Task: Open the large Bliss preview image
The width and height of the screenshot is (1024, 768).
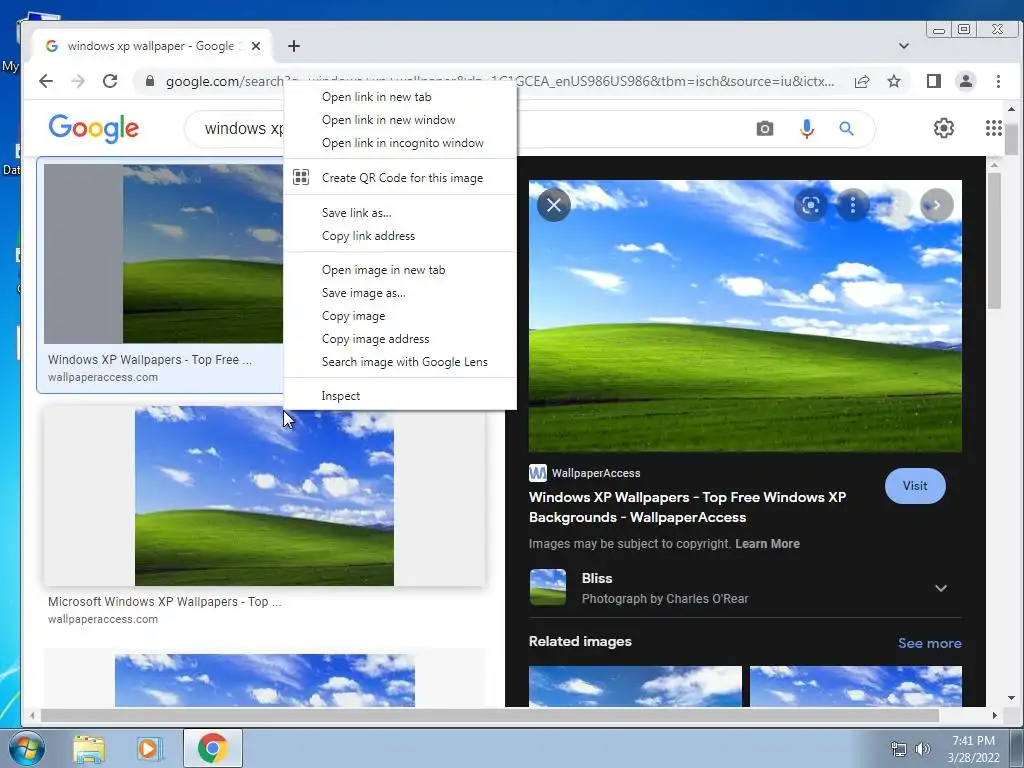Action: pyautogui.click(x=745, y=316)
